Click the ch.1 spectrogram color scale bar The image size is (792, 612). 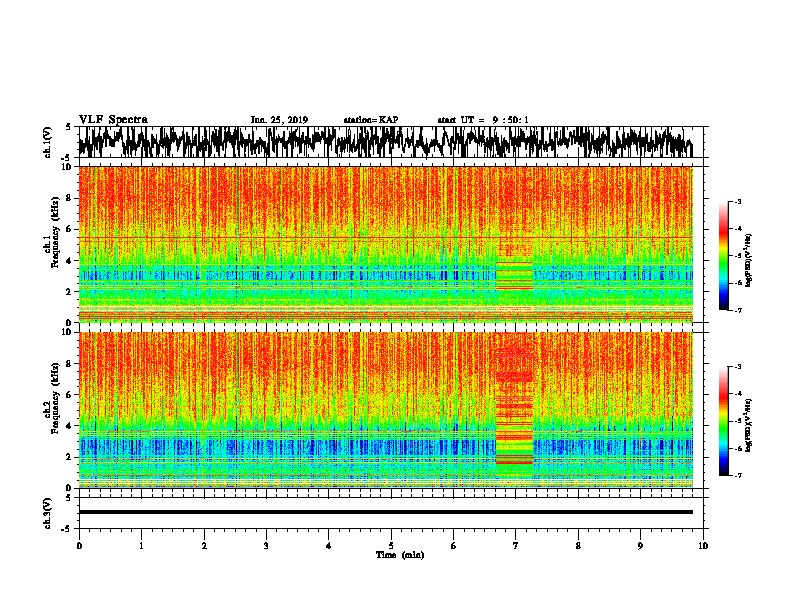723,256
